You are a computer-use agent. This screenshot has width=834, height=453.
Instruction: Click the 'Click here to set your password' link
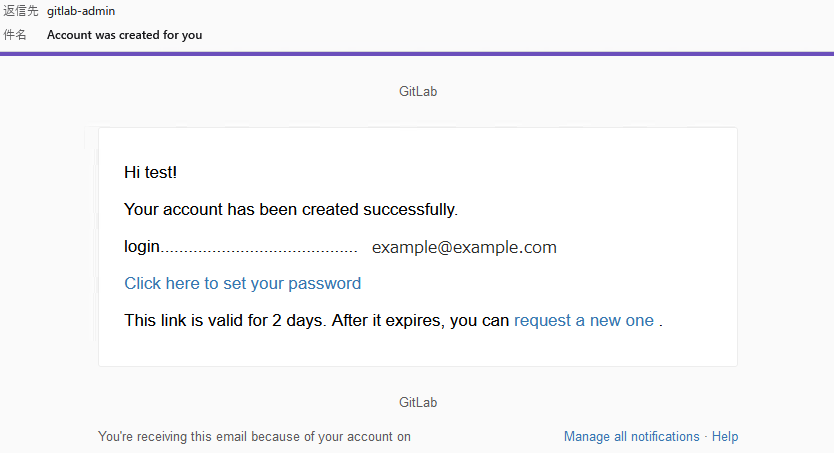pos(243,283)
